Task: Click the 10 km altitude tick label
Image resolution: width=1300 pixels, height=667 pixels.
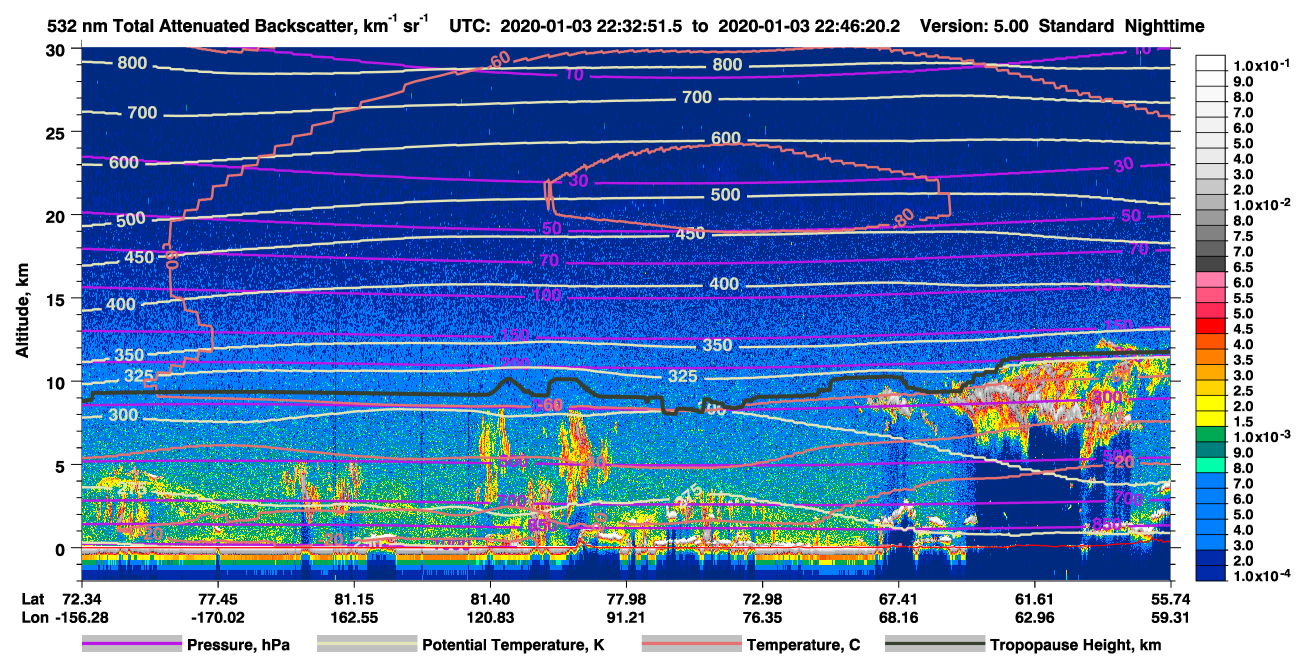Action: [56, 382]
